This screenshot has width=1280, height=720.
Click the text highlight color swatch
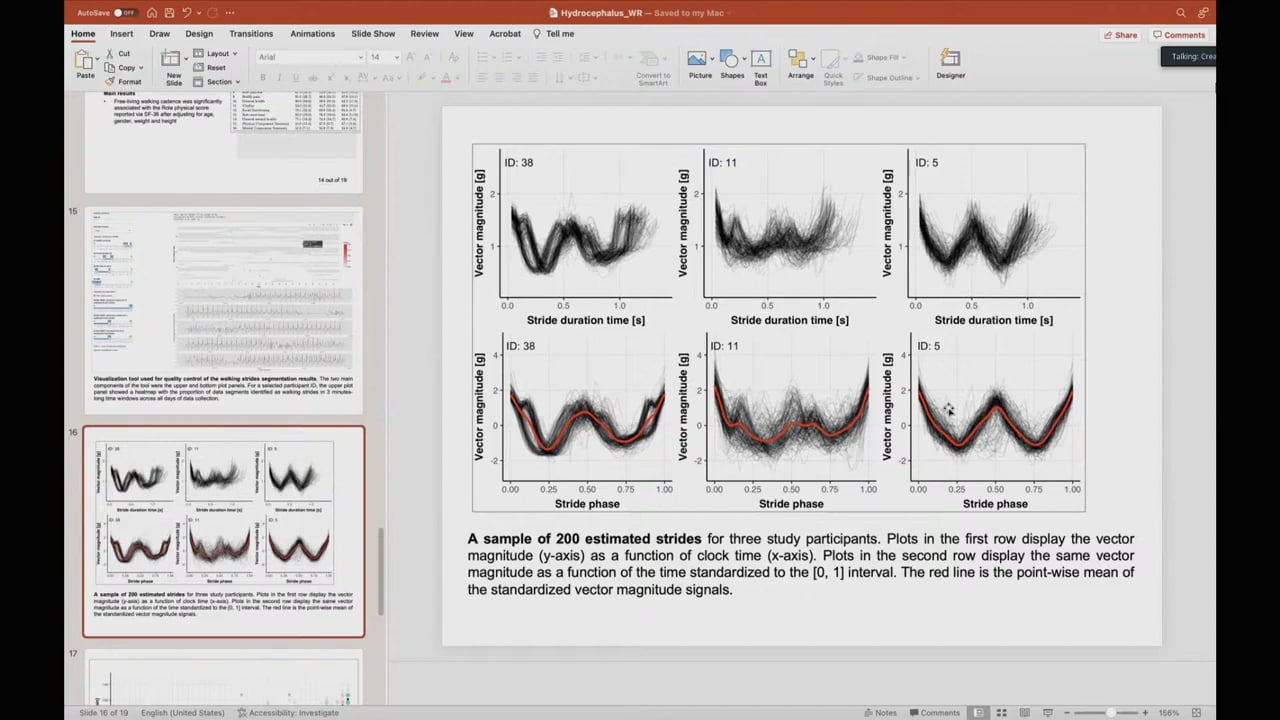[x=422, y=77]
